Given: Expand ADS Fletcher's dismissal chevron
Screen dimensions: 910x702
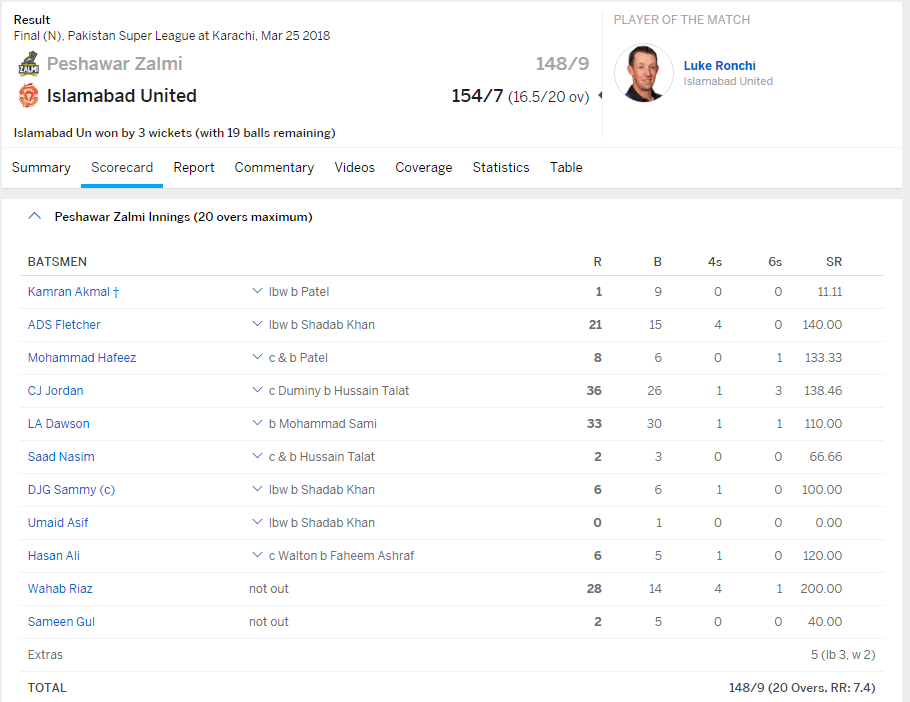Looking at the screenshot, I should point(257,325).
